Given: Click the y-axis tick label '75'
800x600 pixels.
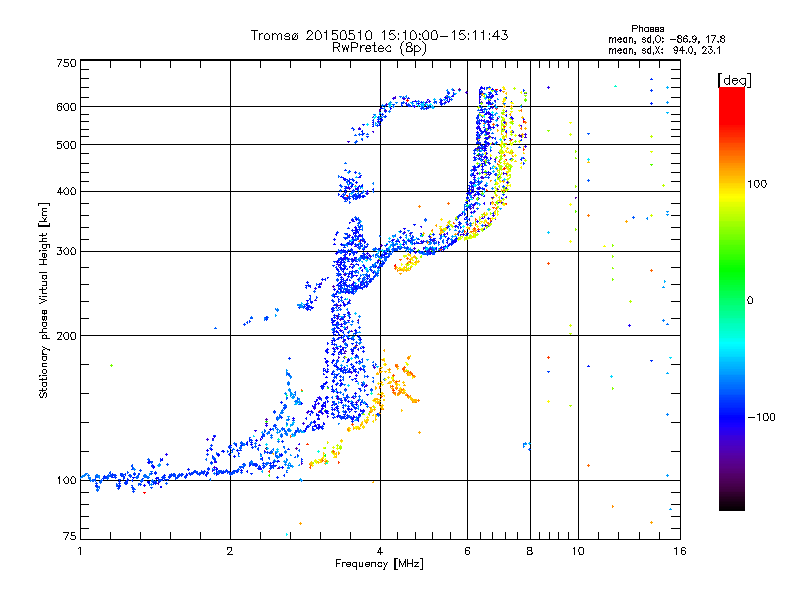Looking at the screenshot, I should [70, 536].
